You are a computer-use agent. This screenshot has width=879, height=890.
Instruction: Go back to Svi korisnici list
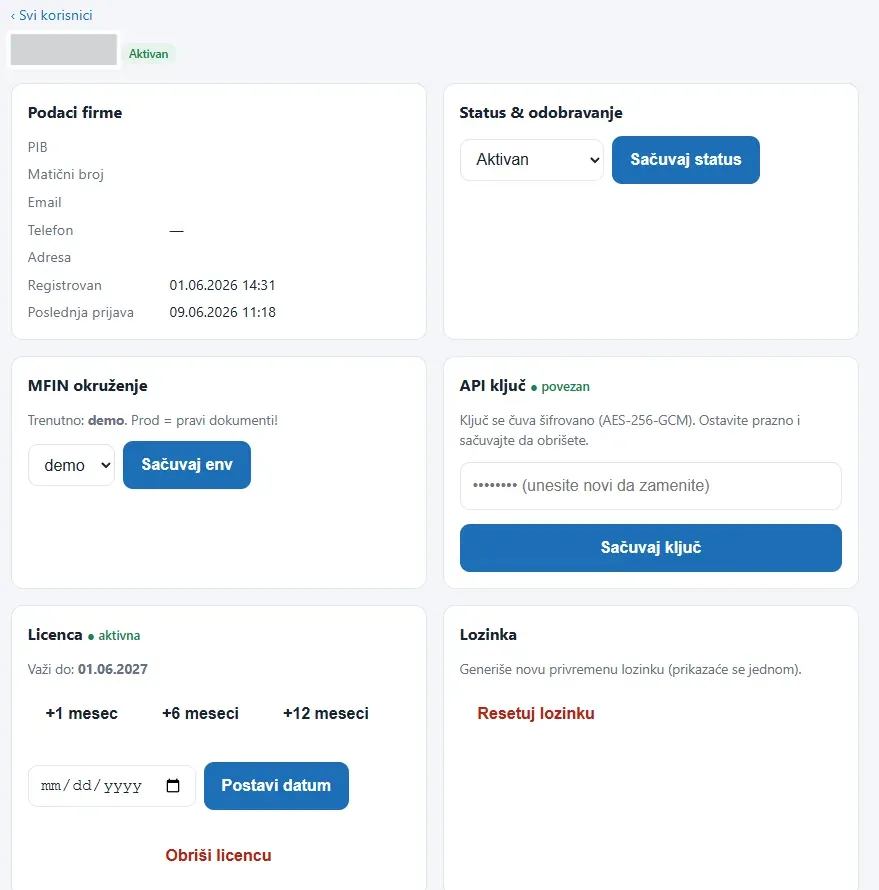click(52, 15)
